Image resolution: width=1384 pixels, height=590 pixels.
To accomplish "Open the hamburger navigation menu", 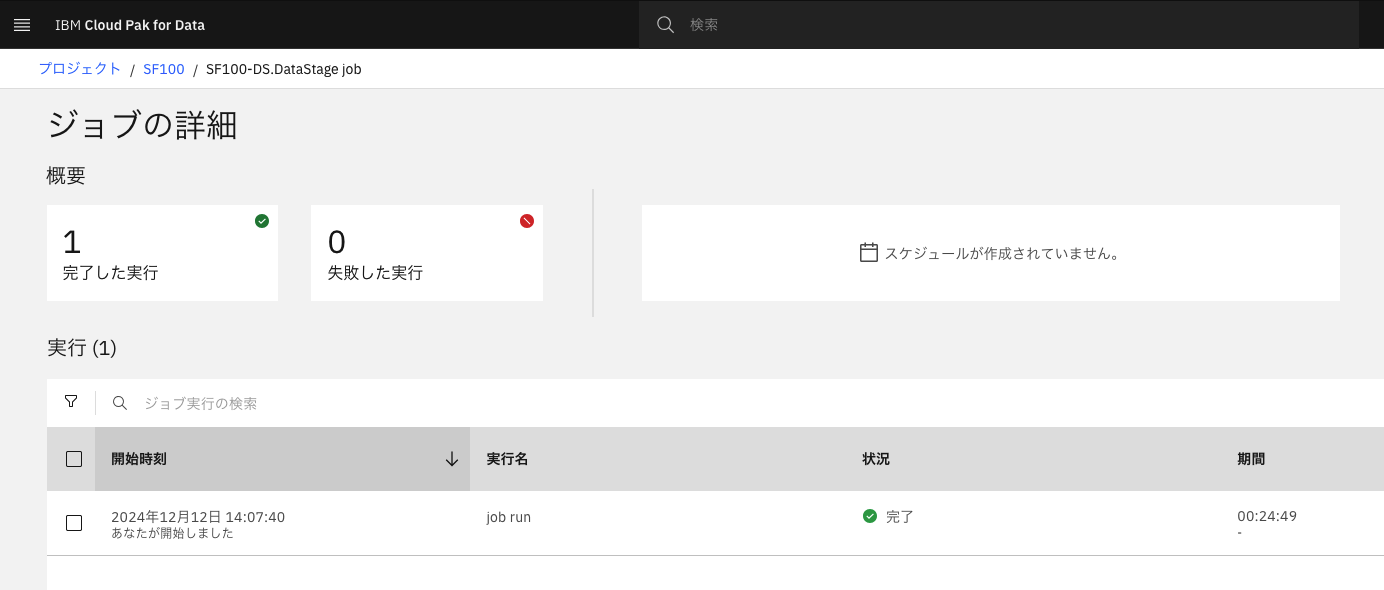I will [21, 24].
